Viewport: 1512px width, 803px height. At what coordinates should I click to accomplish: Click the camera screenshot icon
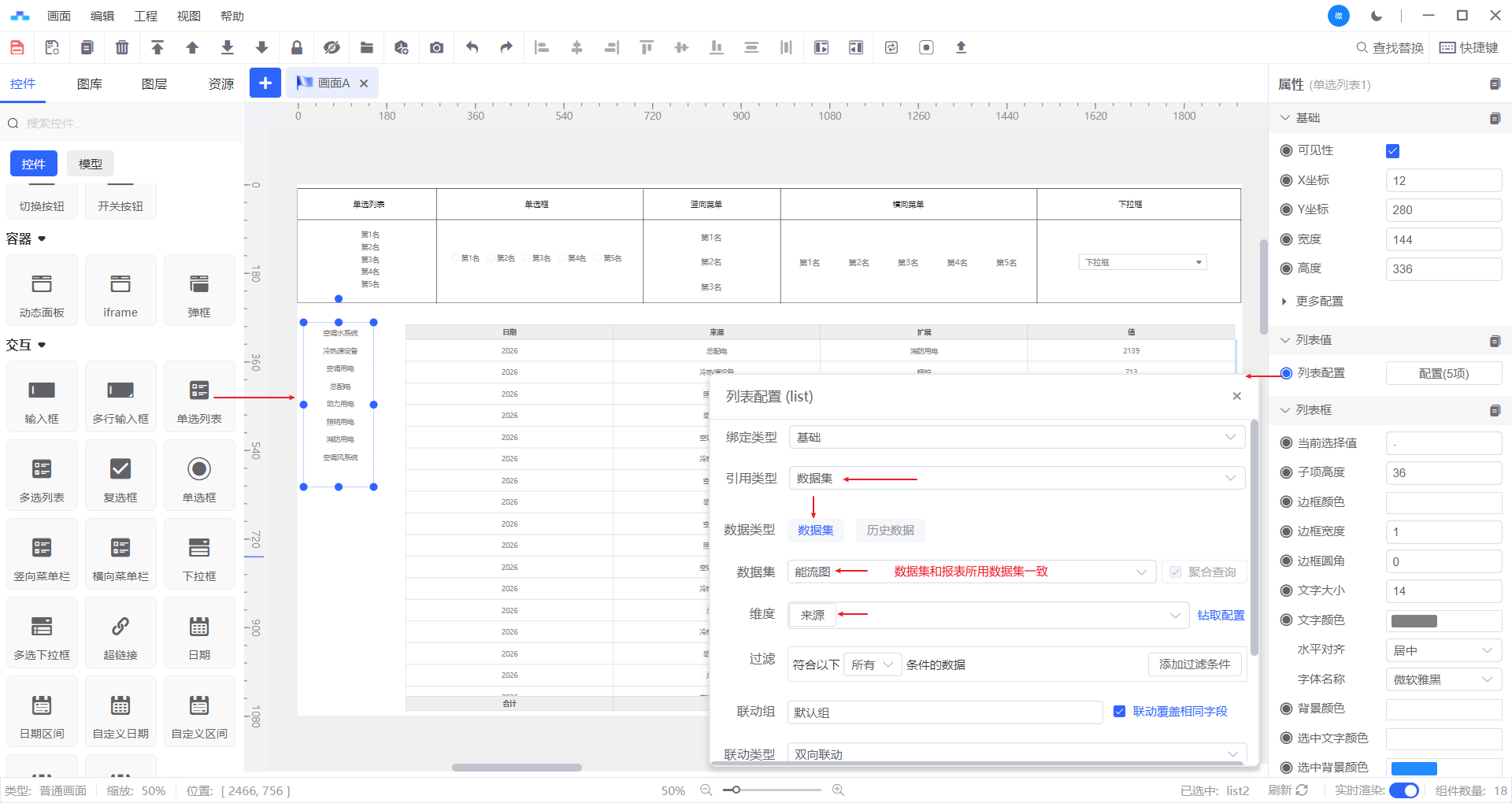(x=436, y=48)
